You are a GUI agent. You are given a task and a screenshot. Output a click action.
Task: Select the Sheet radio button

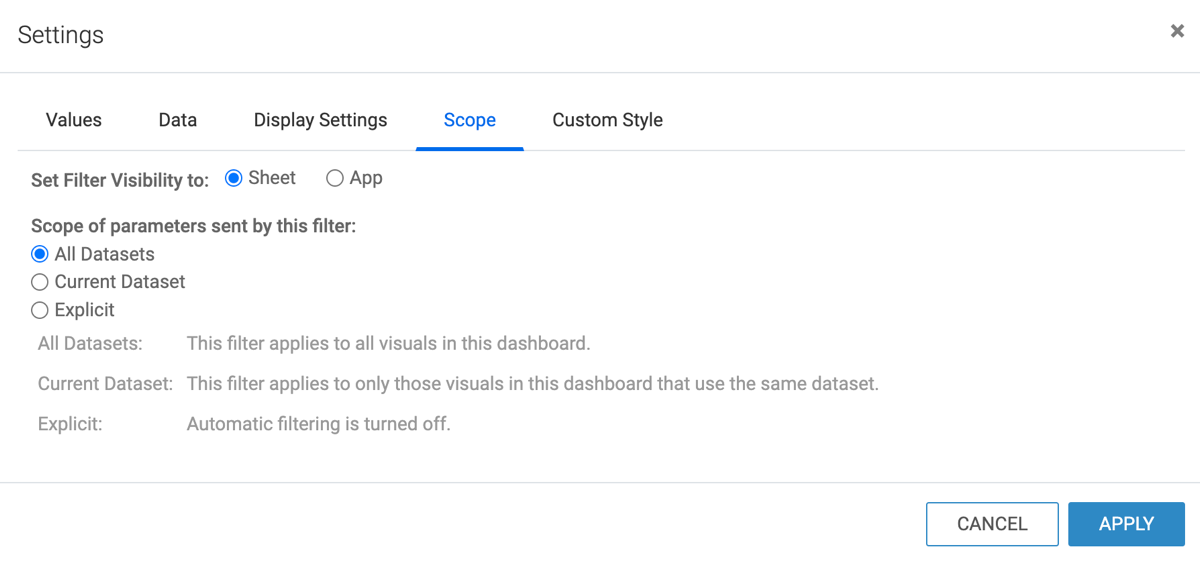pyautogui.click(x=234, y=178)
